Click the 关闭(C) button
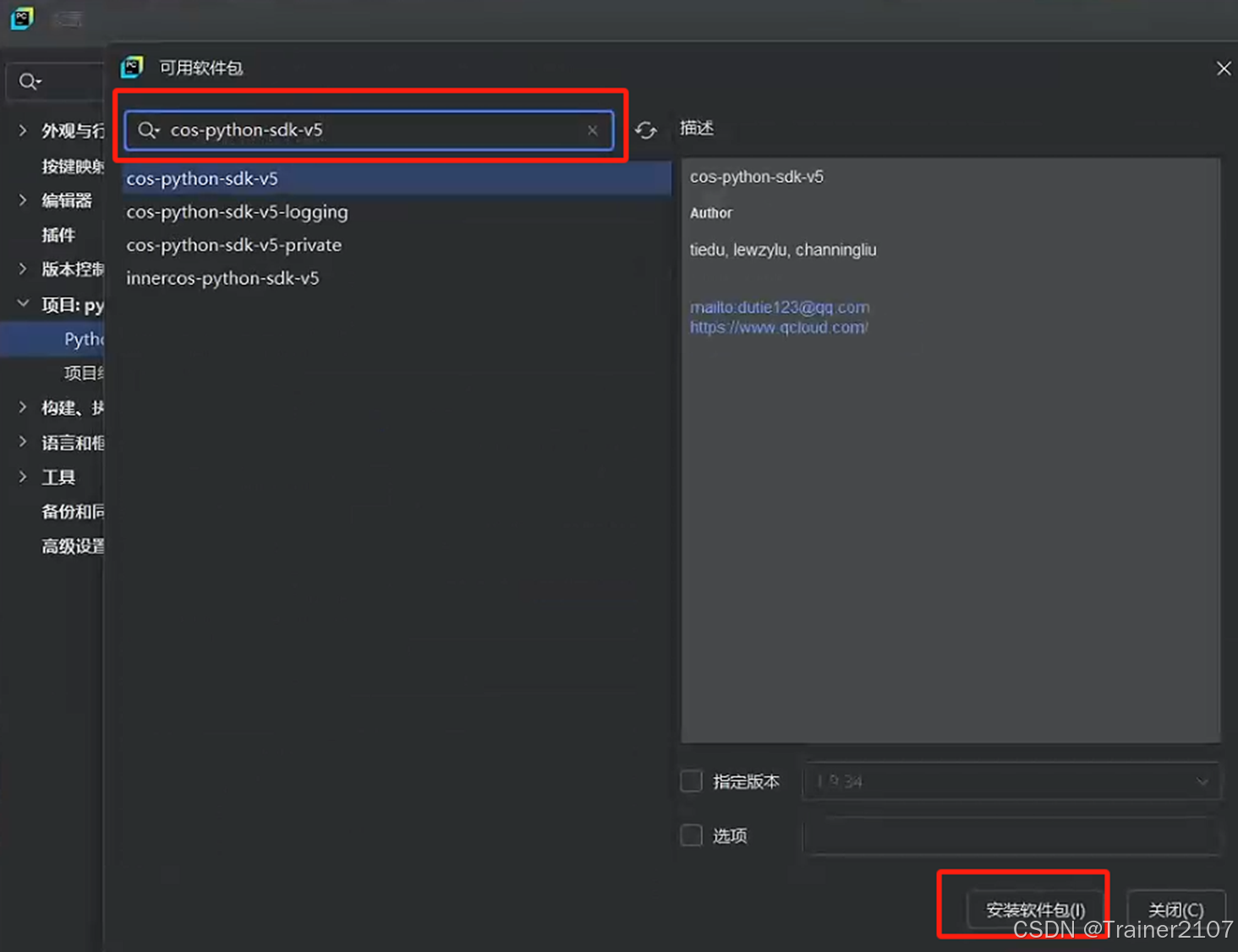The image size is (1238, 952). pyautogui.click(x=1175, y=909)
